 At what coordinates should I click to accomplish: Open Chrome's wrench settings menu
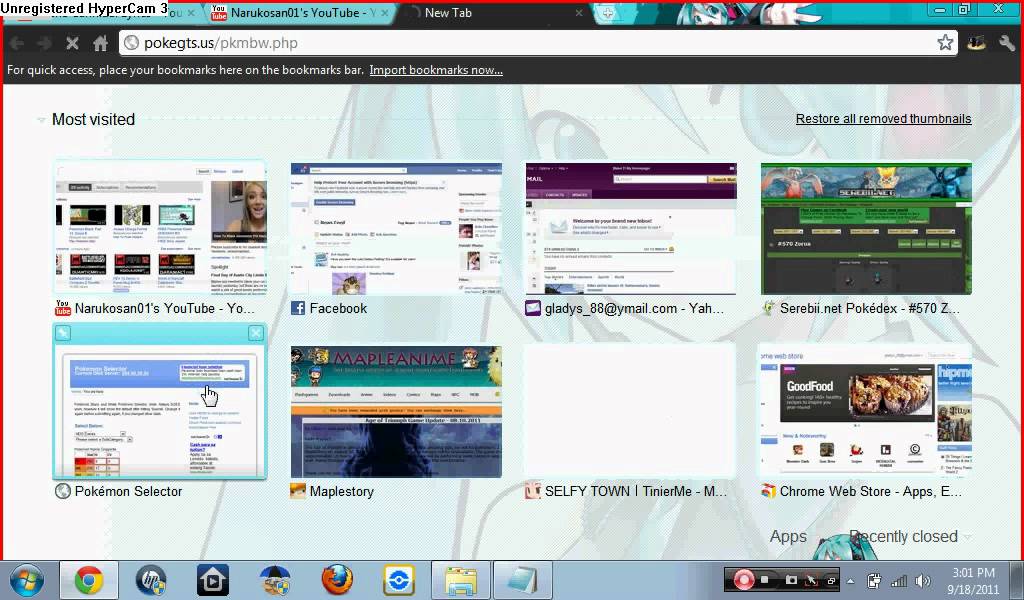(x=1006, y=43)
